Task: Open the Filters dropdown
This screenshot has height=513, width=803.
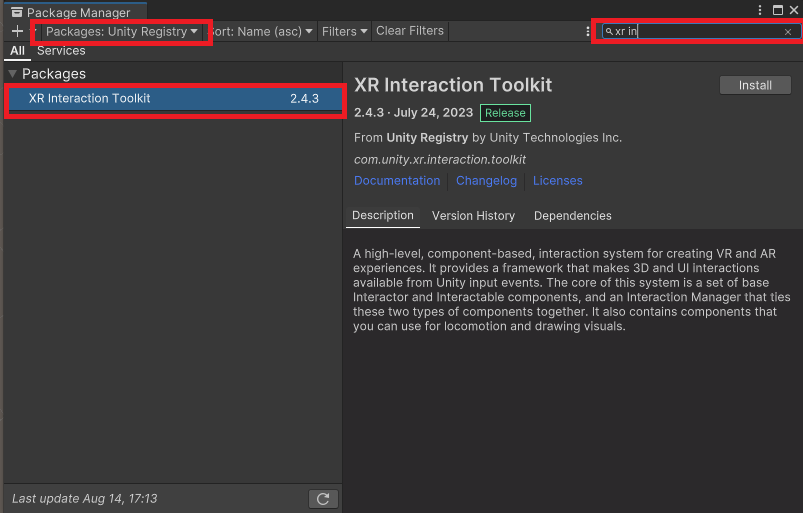Action: (344, 32)
